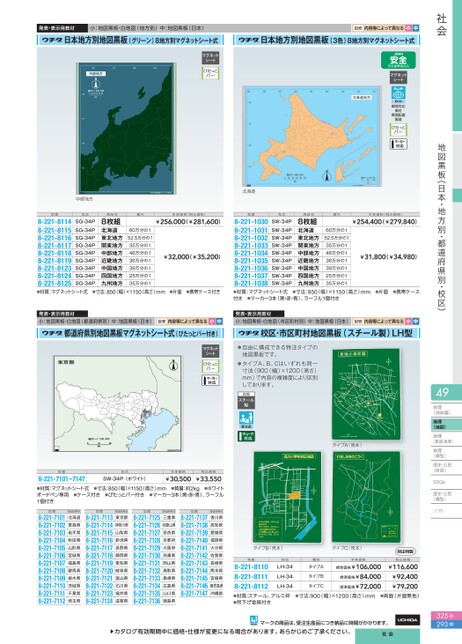Click product code range 8-221-7101~7147
Screen dimensions: 462x644
coord(62,479)
